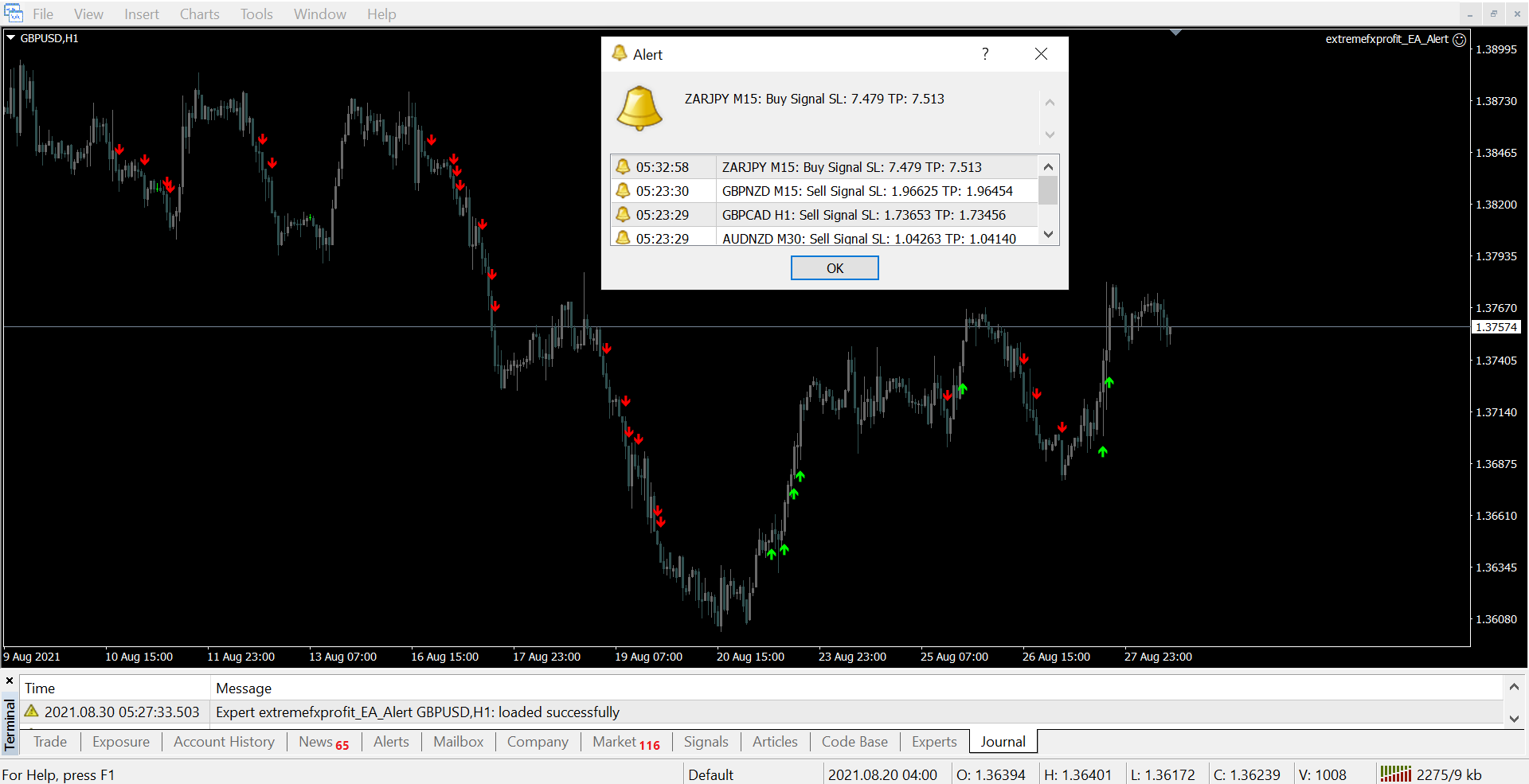Close the Terminal panel with the X icon

[10, 681]
